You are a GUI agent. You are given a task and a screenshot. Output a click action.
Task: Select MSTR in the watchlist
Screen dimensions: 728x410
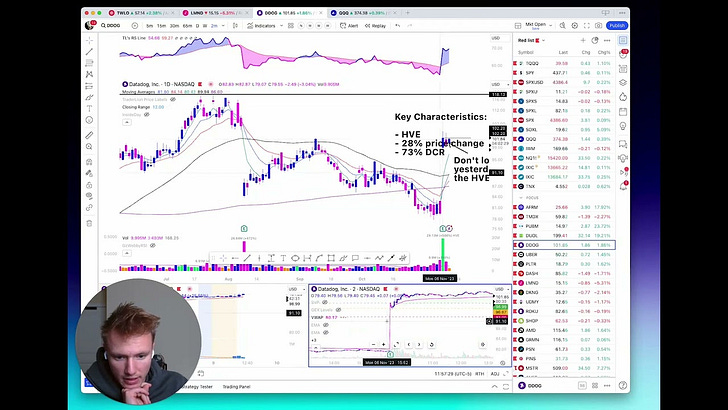[x=564, y=368]
